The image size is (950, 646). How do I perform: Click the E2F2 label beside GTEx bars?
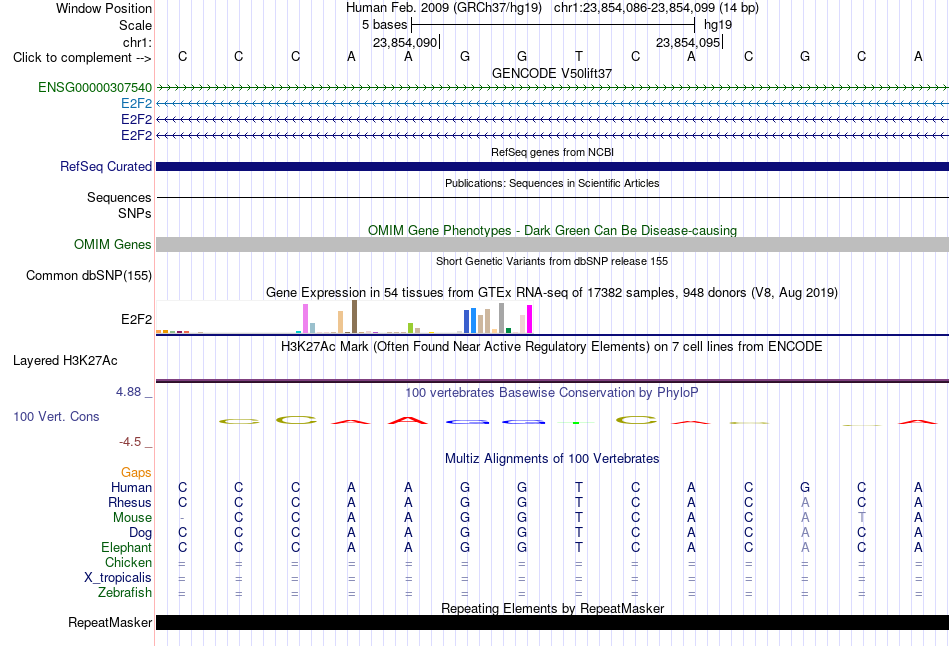click(x=136, y=319)
